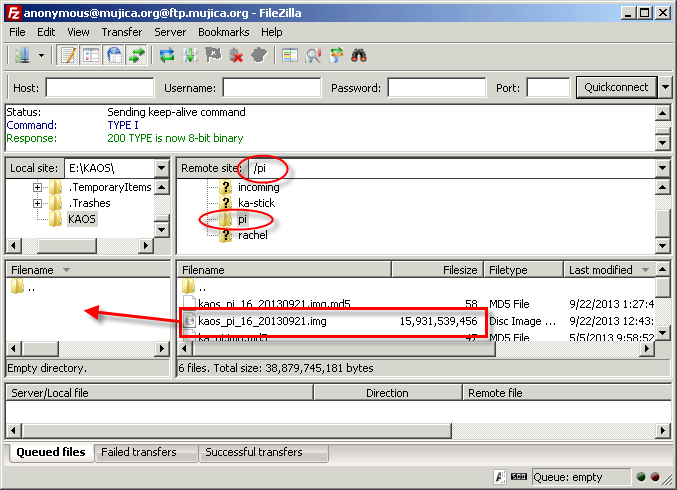Open the Transfer menu

122,32
